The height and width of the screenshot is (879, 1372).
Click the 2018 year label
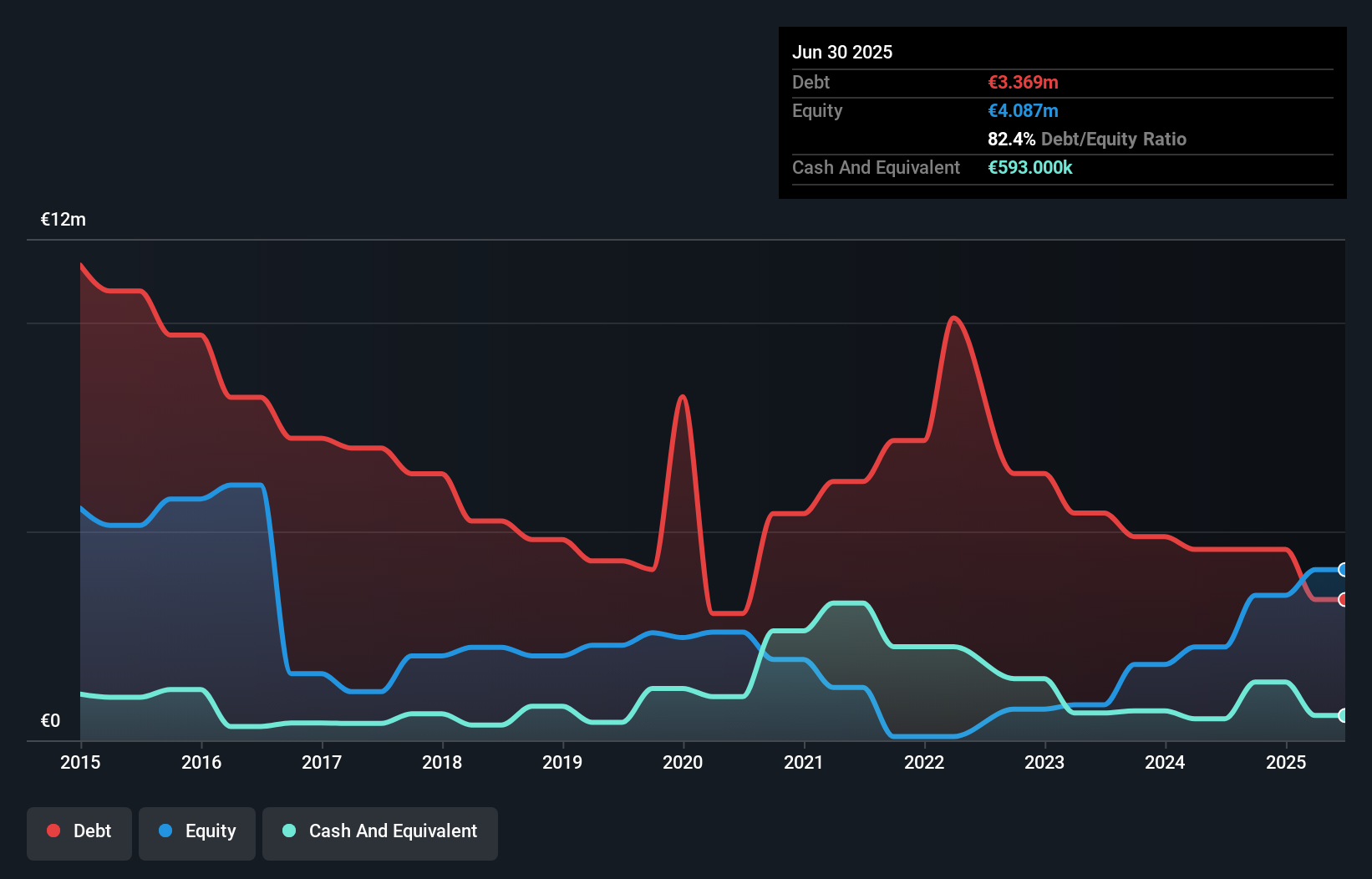442,762
